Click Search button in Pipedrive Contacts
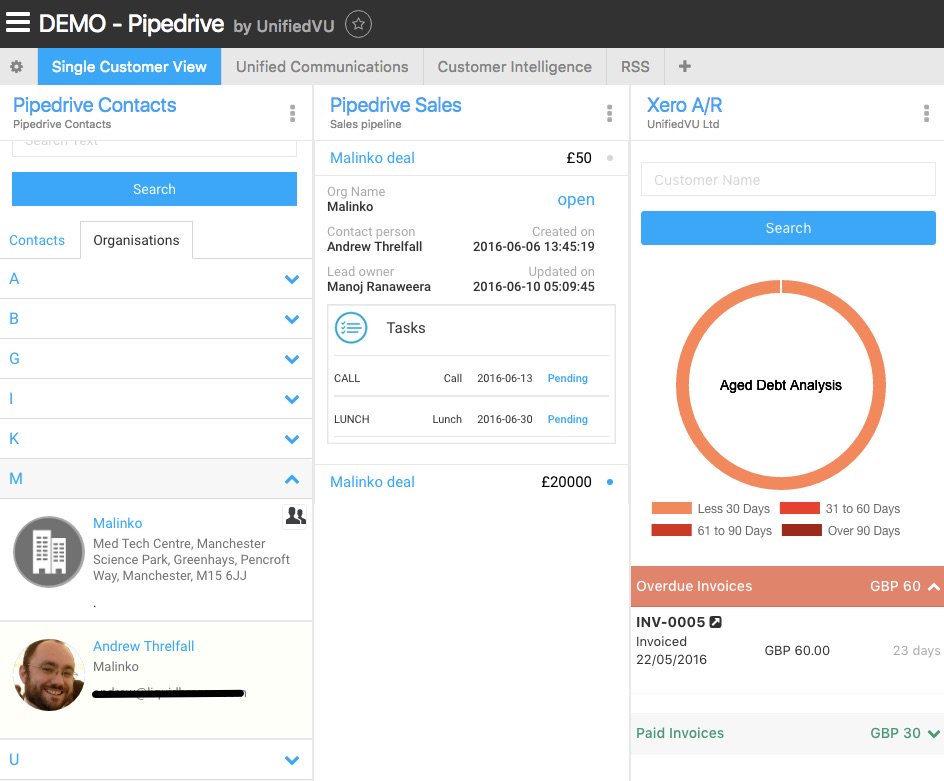The image size is (944, 781). coord(154,189)
